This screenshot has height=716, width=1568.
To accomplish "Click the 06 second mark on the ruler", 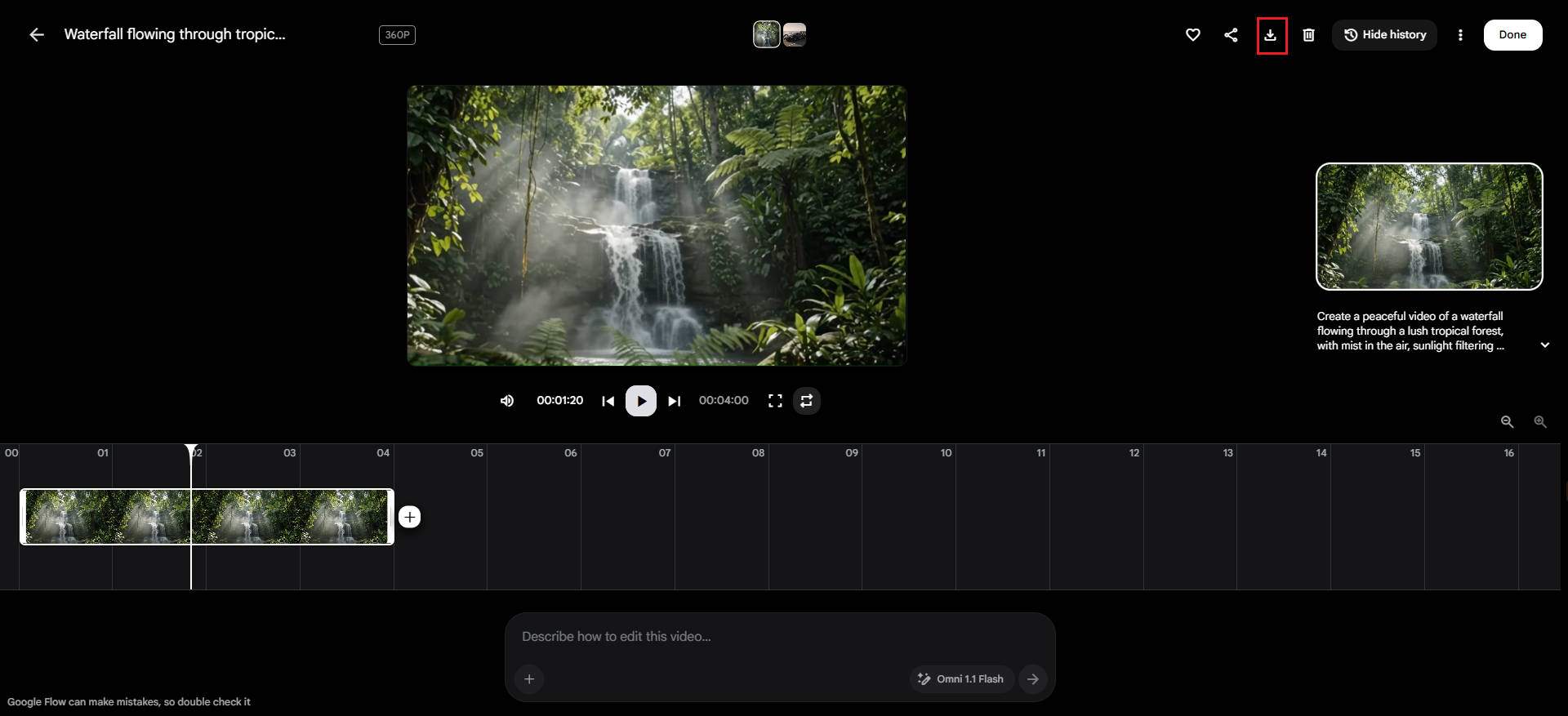I will click(571, 452).
